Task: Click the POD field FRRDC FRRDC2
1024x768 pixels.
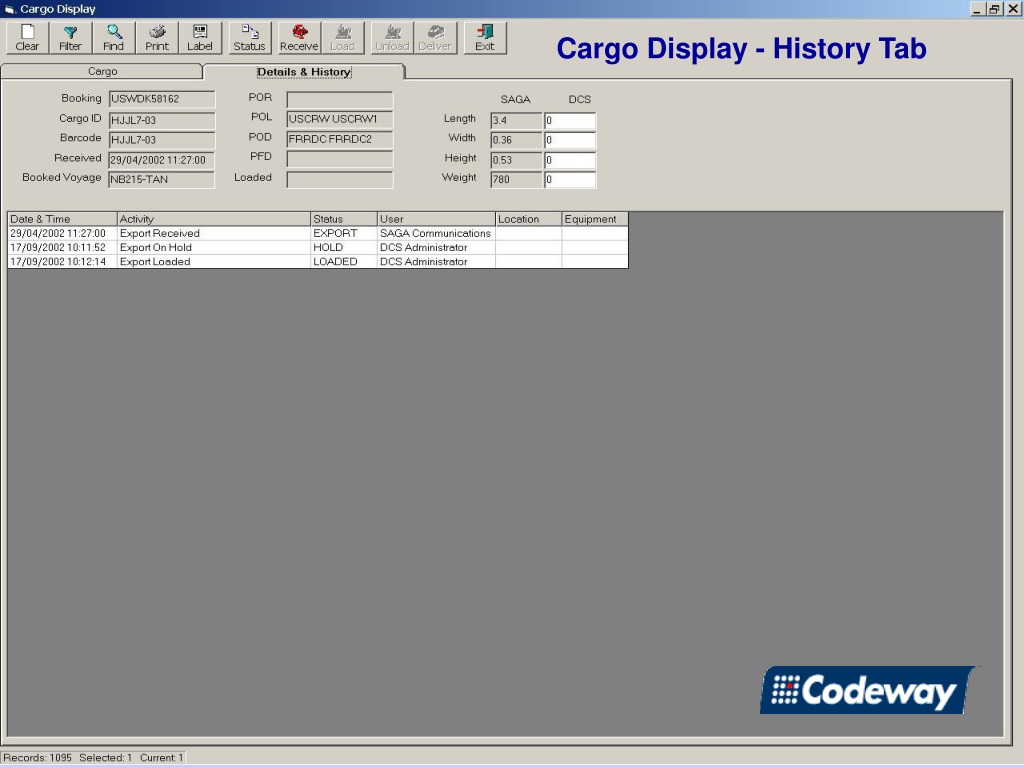Action: click(340, 139)
